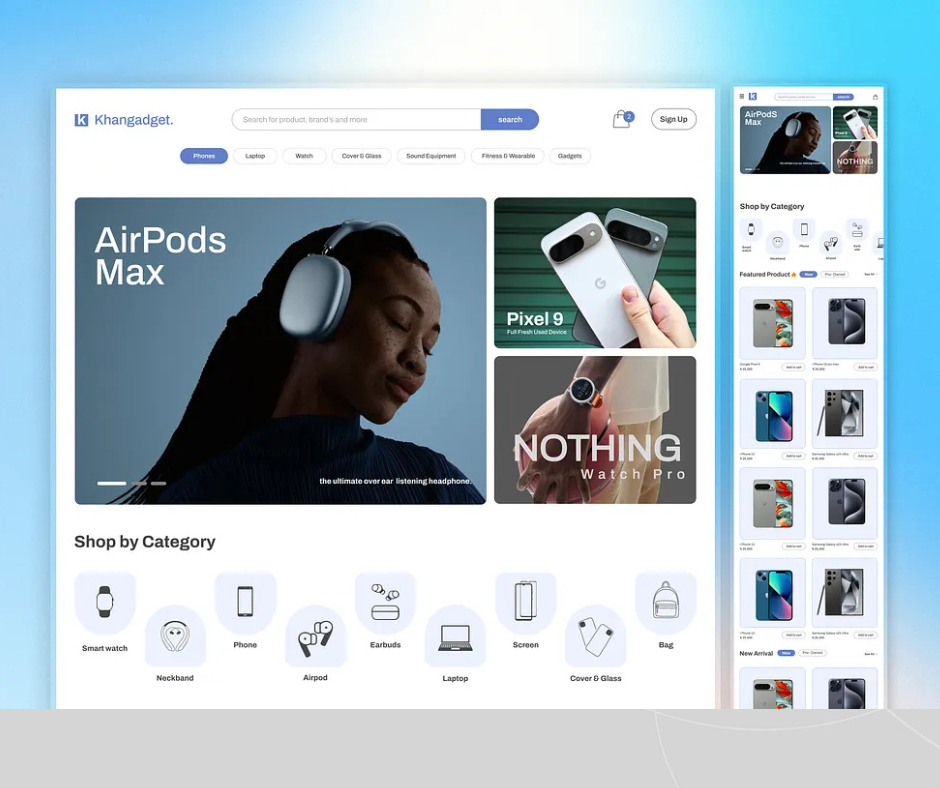Click the desktop search for product input field
Viewport: 940px width, 788px height.
tap(357, 119)
